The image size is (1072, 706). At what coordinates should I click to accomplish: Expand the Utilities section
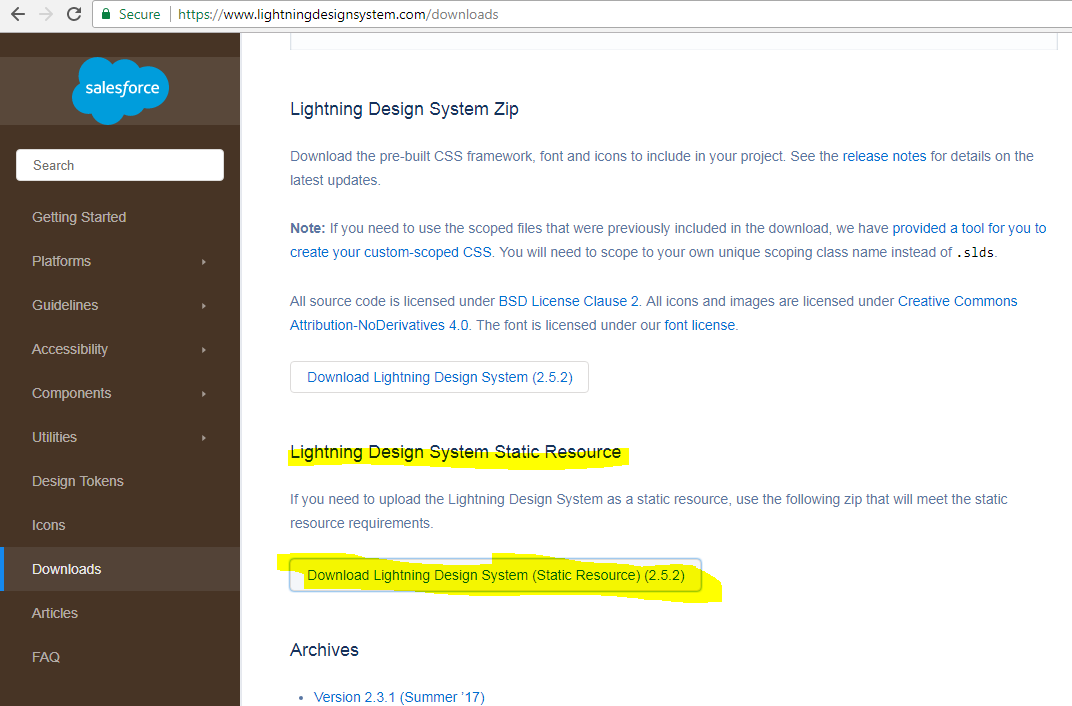(x=54, y=437)
